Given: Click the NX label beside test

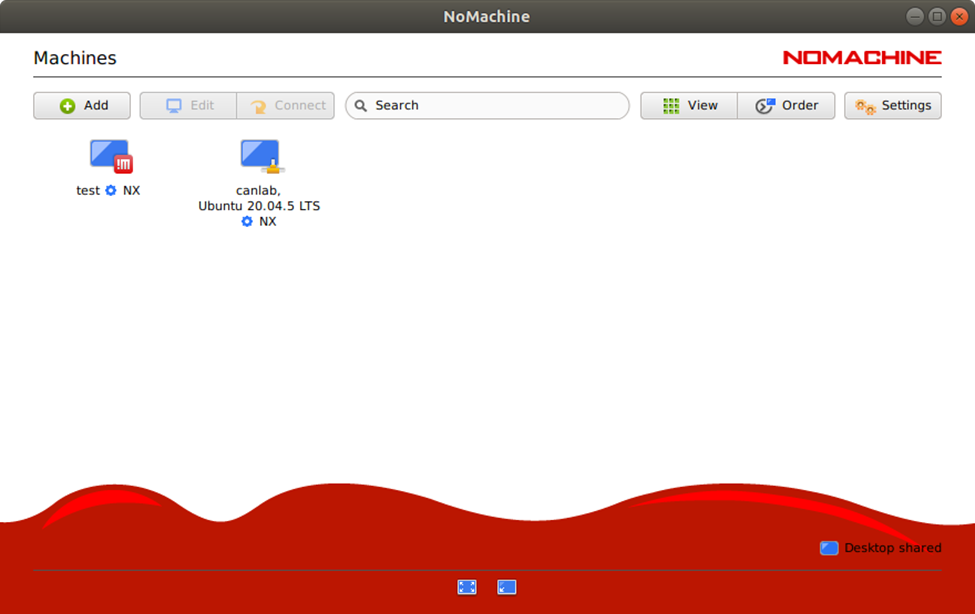Looking at the screenshot, I should point(131,190).
